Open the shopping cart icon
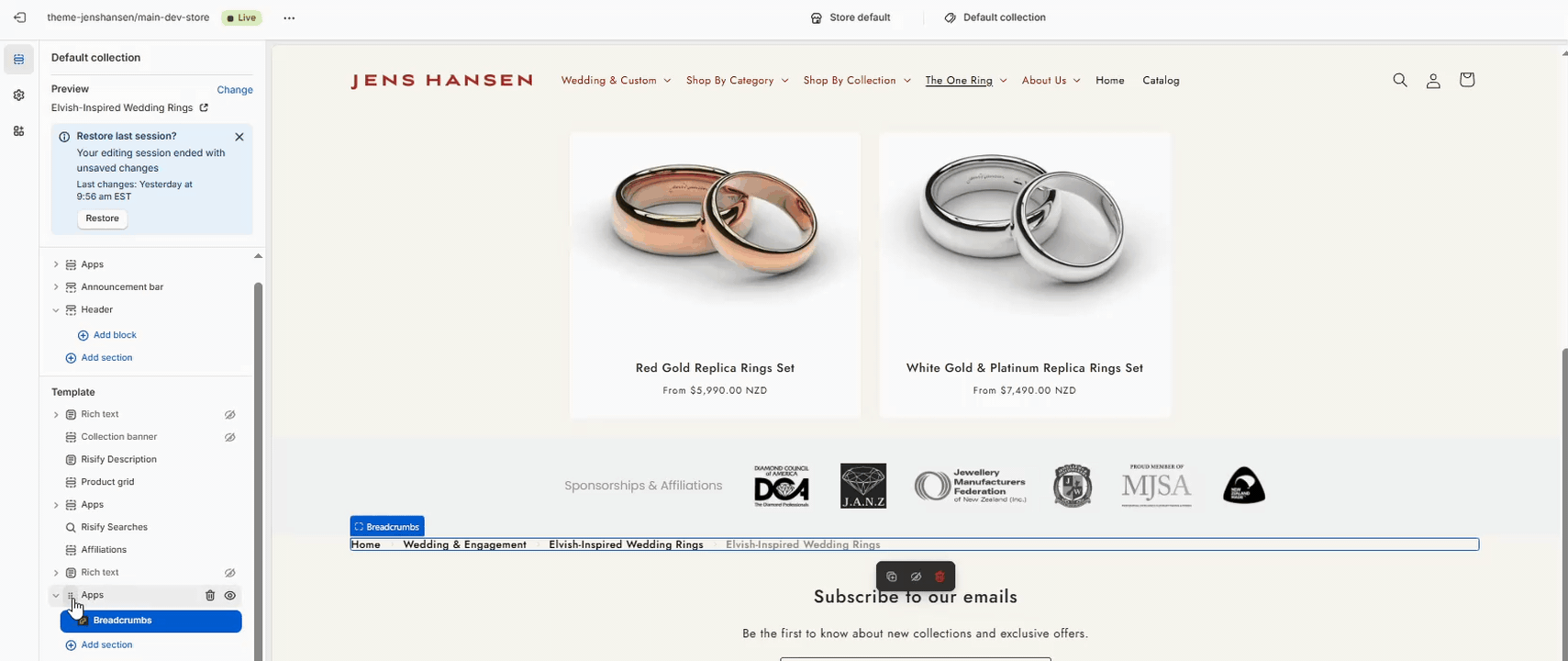Viewport: 1568px width, 661px height. point(1467,80)
